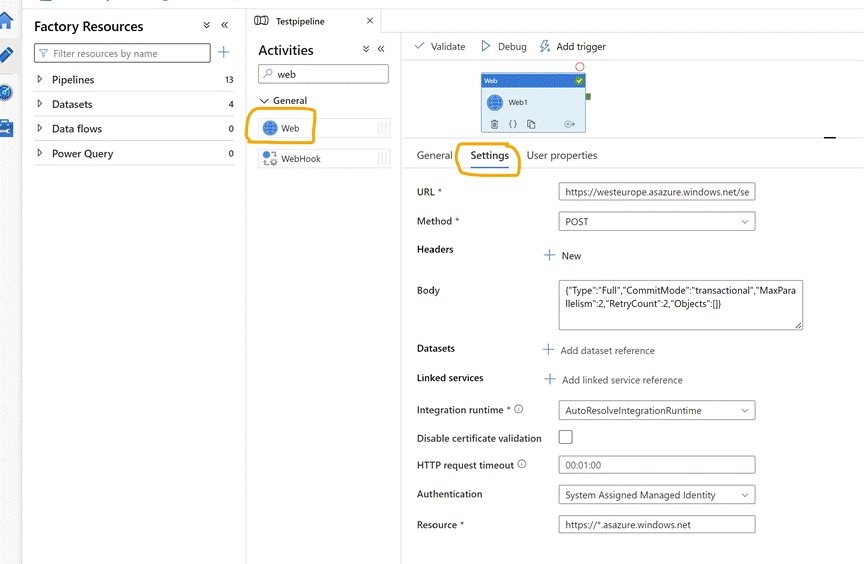Click Add dataset reference

tap(599, 350)
